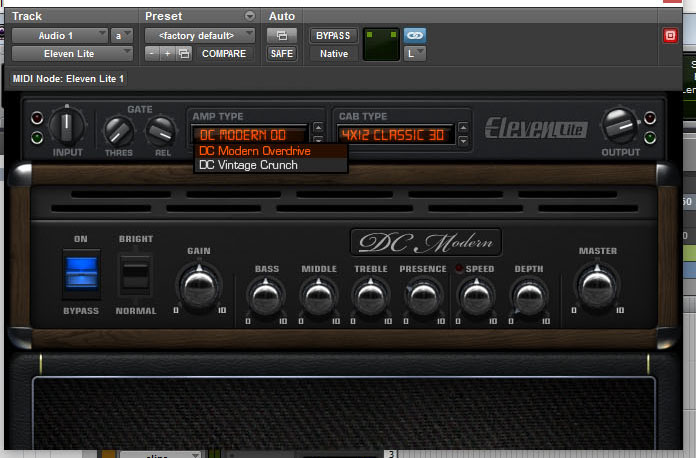
Task: Click the MASTER volume knob
Action: coord(597,286)
